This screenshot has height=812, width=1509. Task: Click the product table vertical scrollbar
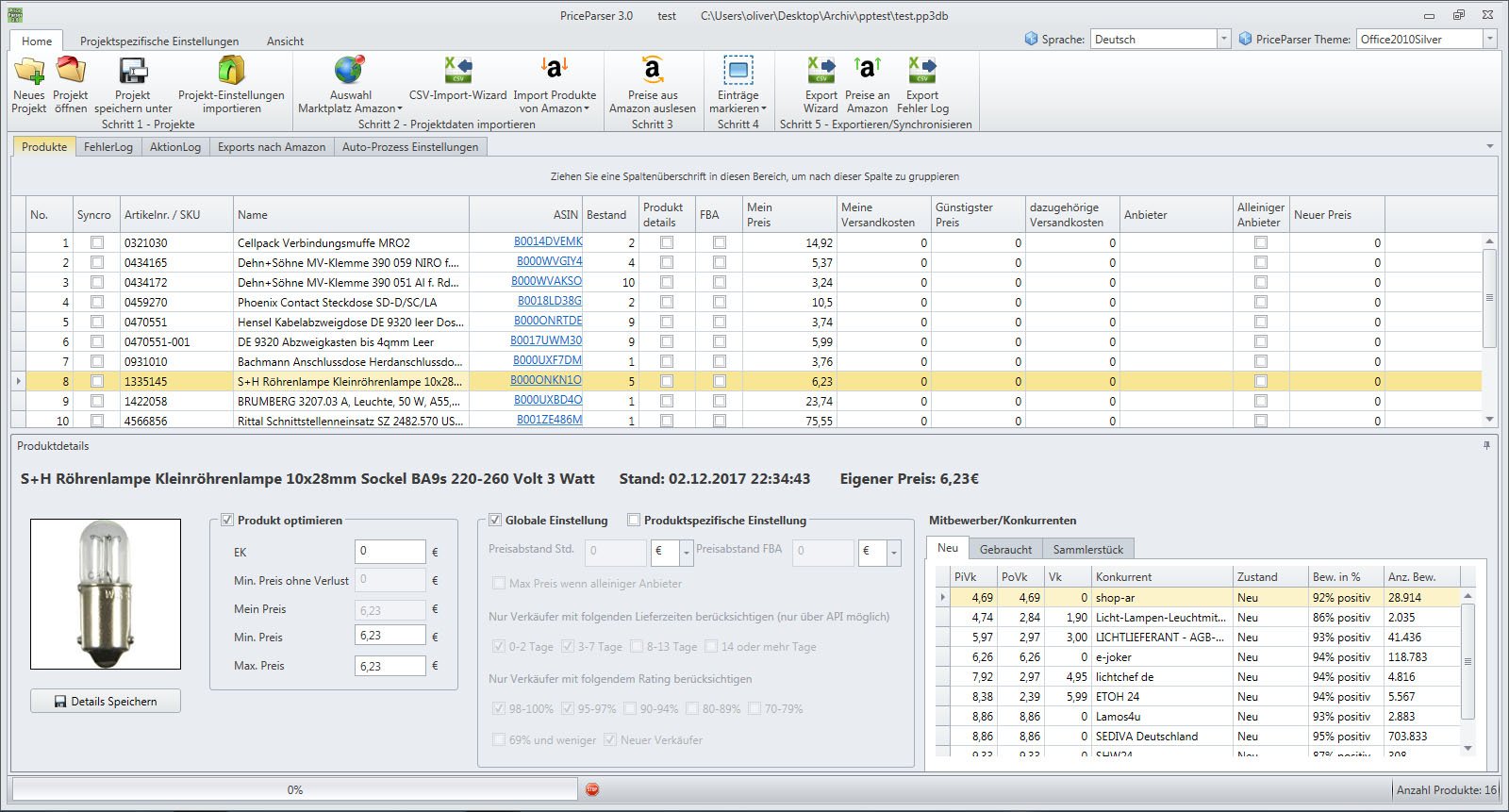(x=1489, y=298)
